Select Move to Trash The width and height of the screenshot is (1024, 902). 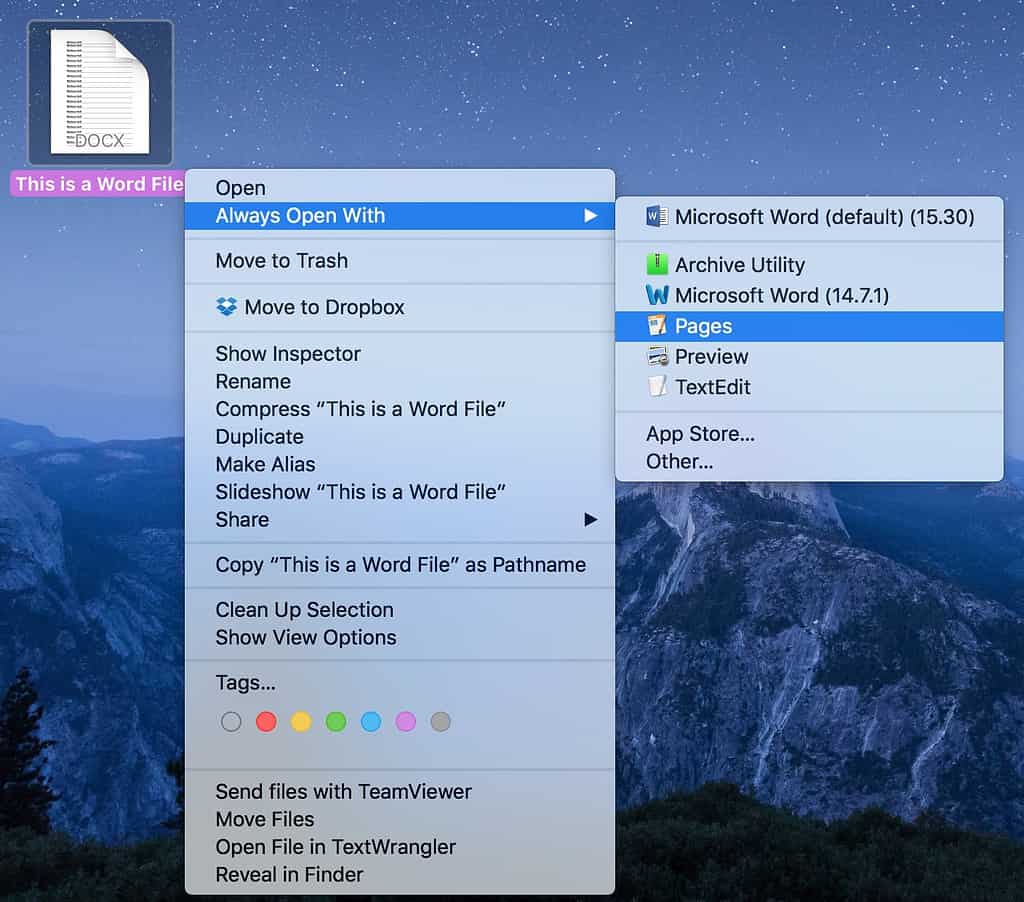pos(281,261)
